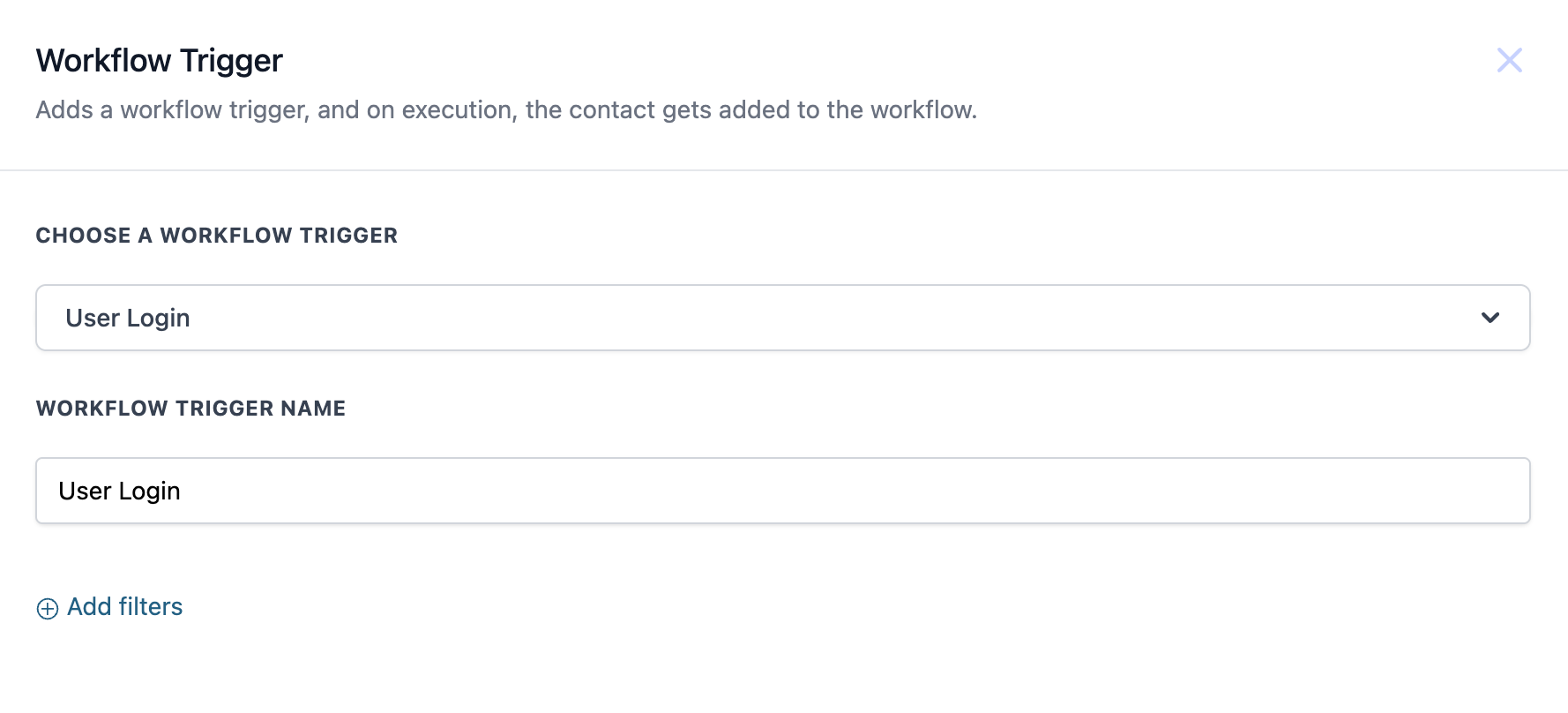
Task: Close the Workflow Trigger panel
Action: 1509,60
